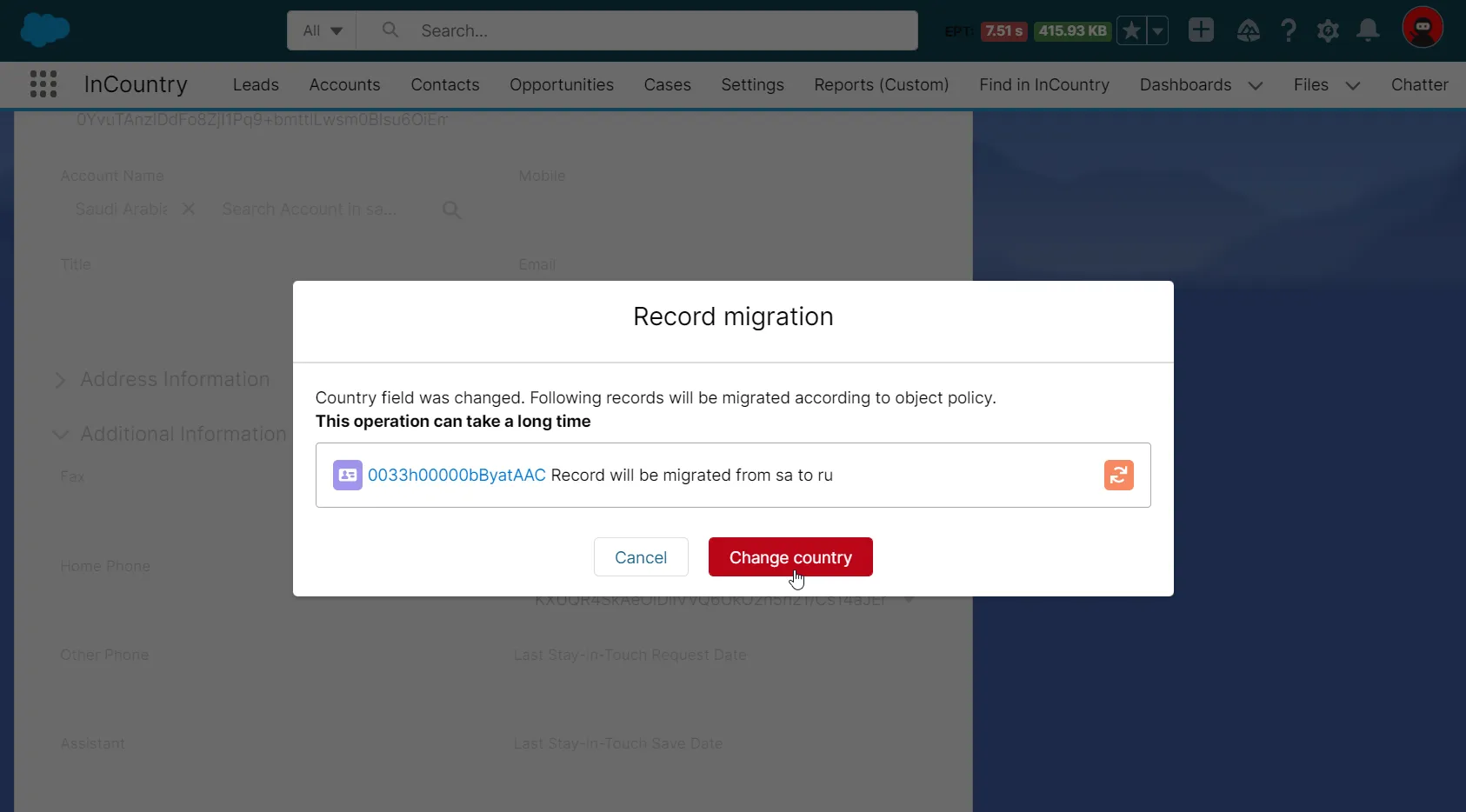The image size is (1466, 812).
Task: Open the user avatar profile menu
Action: pyautogui.click(x=1422, y=26)
